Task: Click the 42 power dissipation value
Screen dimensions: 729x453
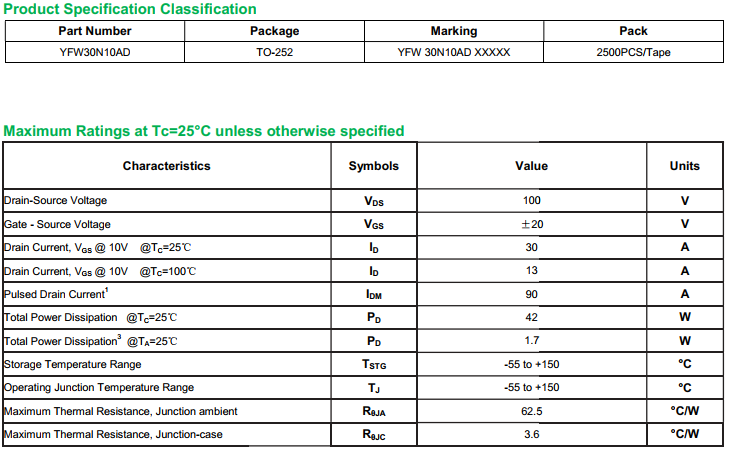Action: (531, 317)
